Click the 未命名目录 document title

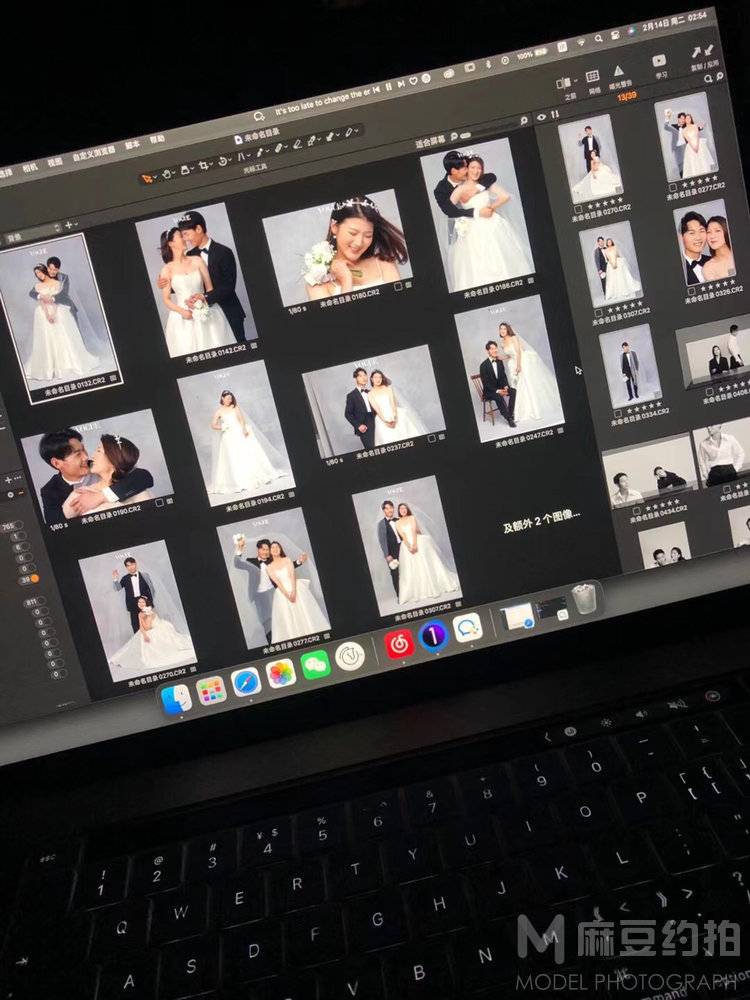258,136
